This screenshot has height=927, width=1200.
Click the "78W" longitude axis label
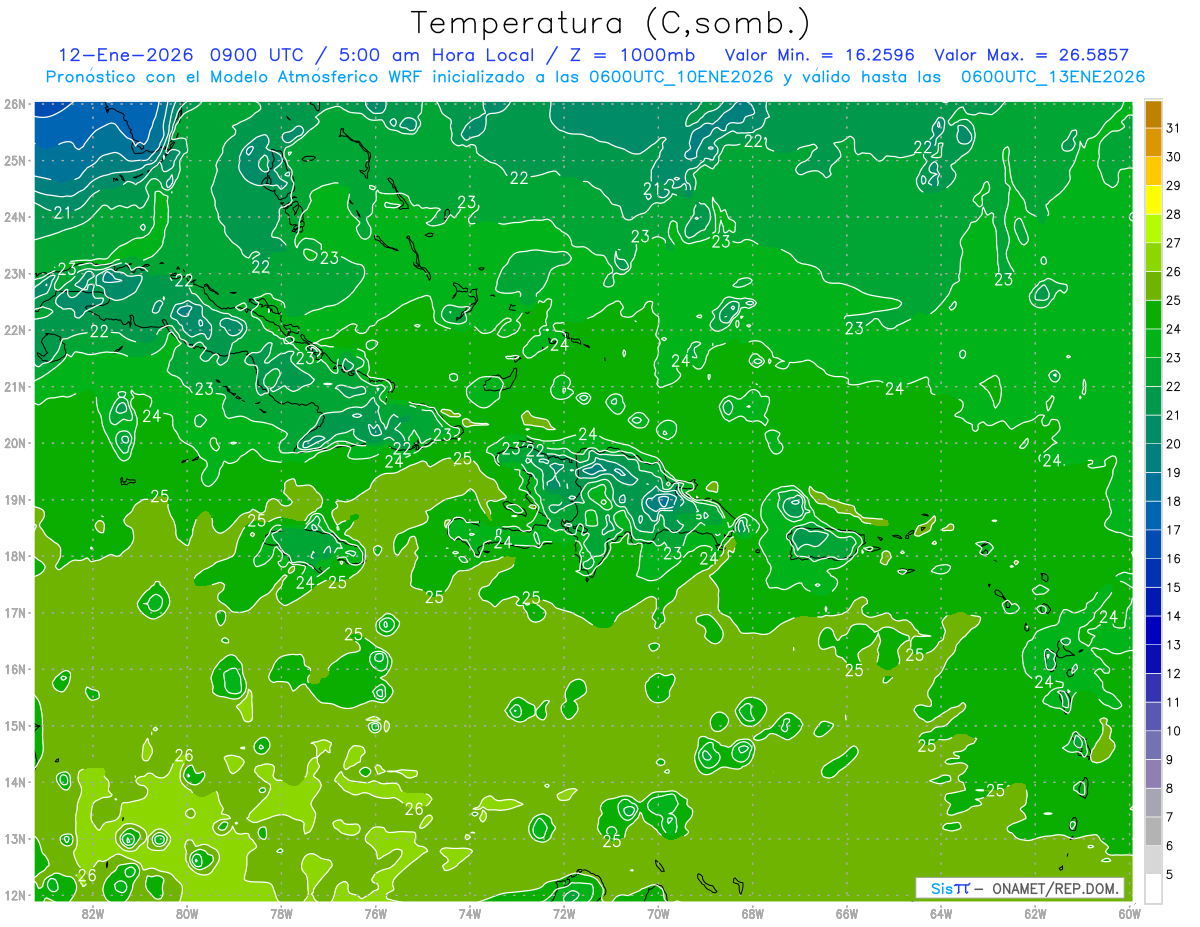pyautogui.click(x=281, y=913)
